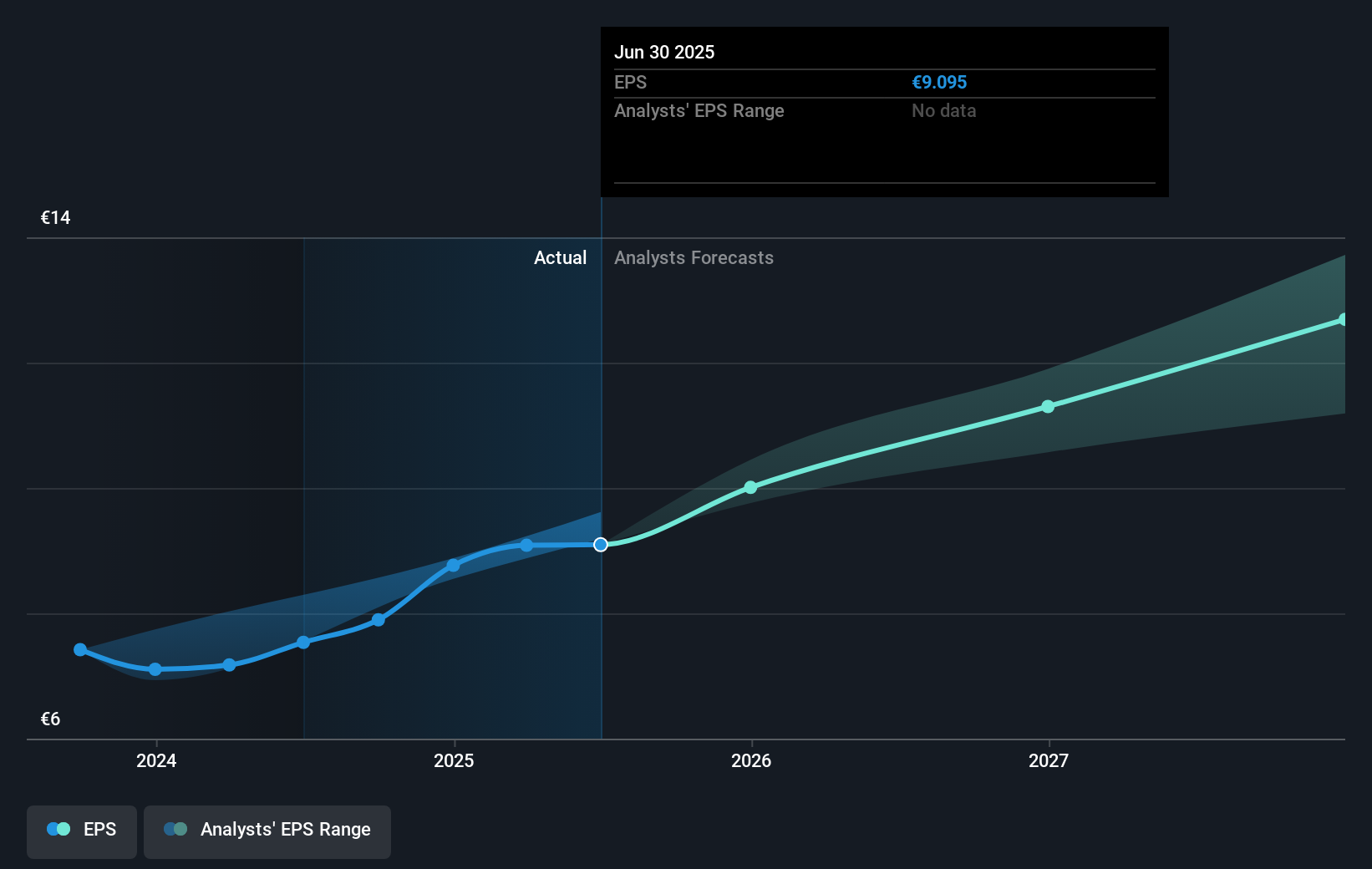Toggle the EPS series visibility
Image resolution: width=1372 pixels, height=869 pixels.
pos(81,829)
